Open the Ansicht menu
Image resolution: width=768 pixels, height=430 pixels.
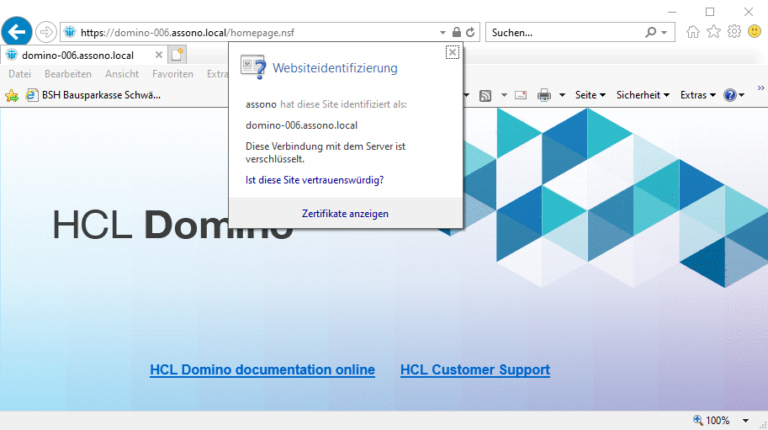pyautogui.click(x=122, y=74)
